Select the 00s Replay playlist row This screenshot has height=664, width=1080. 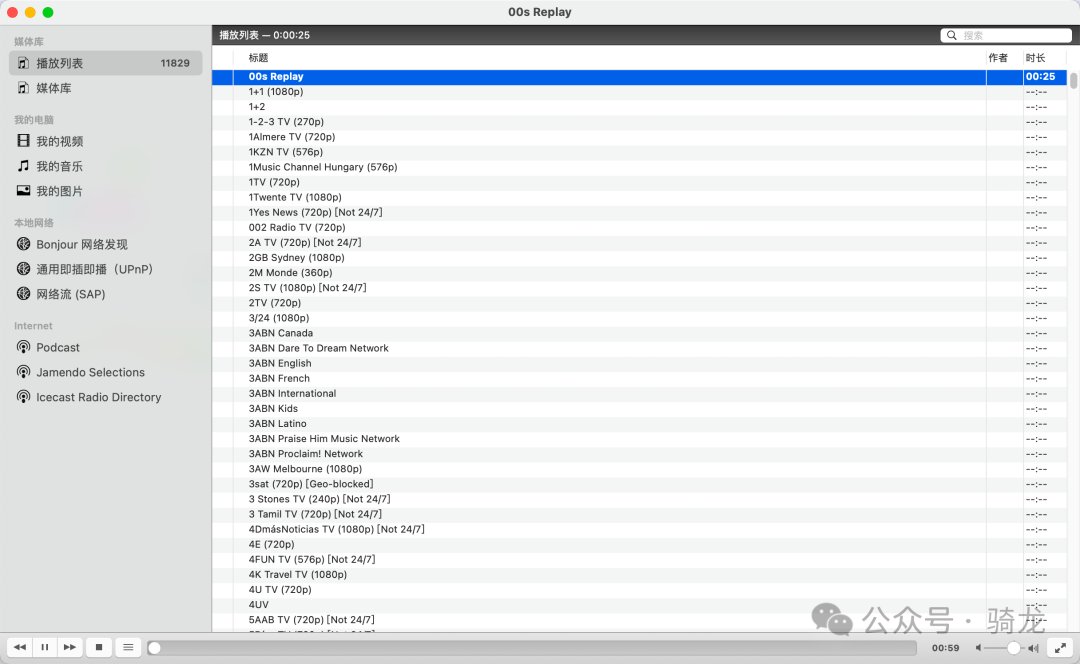coord(640,76)
